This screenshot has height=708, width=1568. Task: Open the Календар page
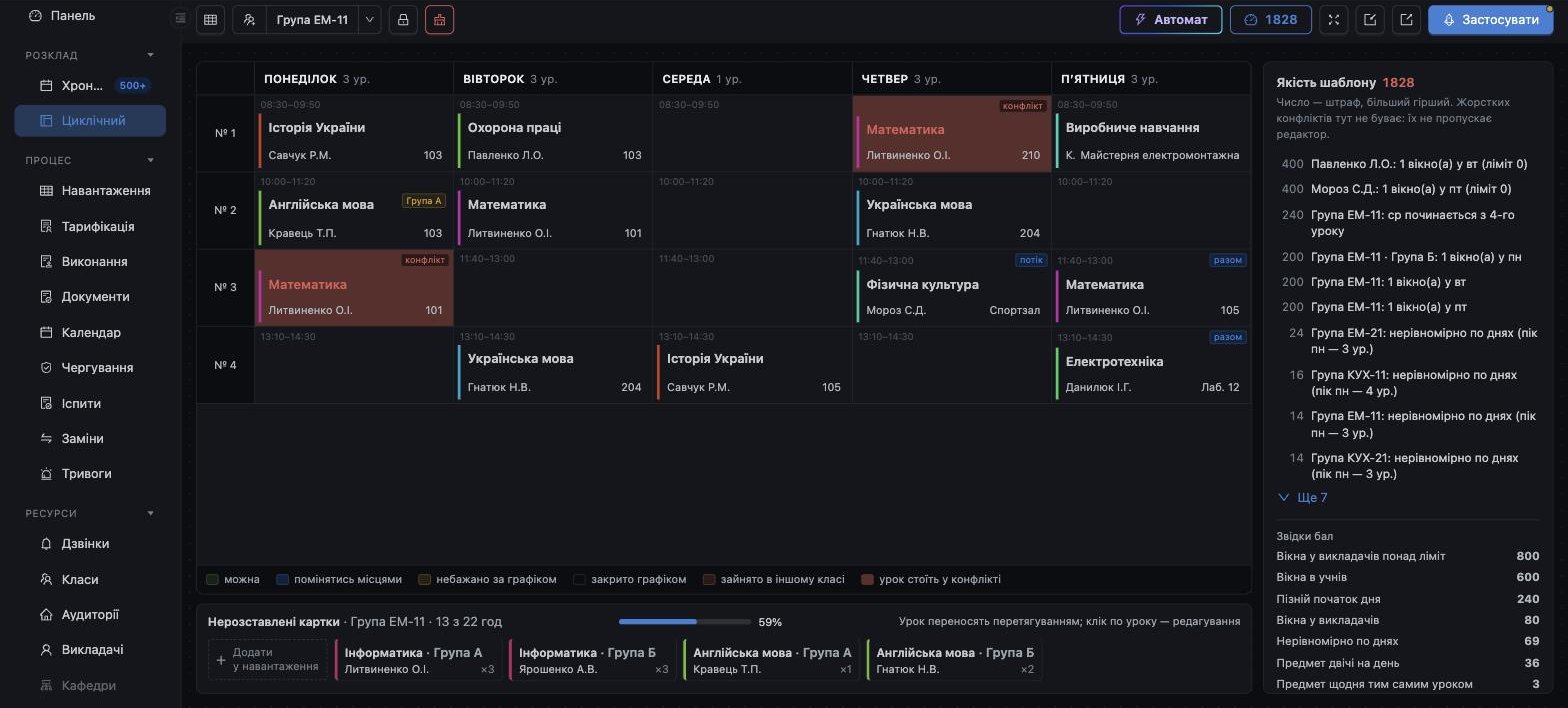pos(90,333)
